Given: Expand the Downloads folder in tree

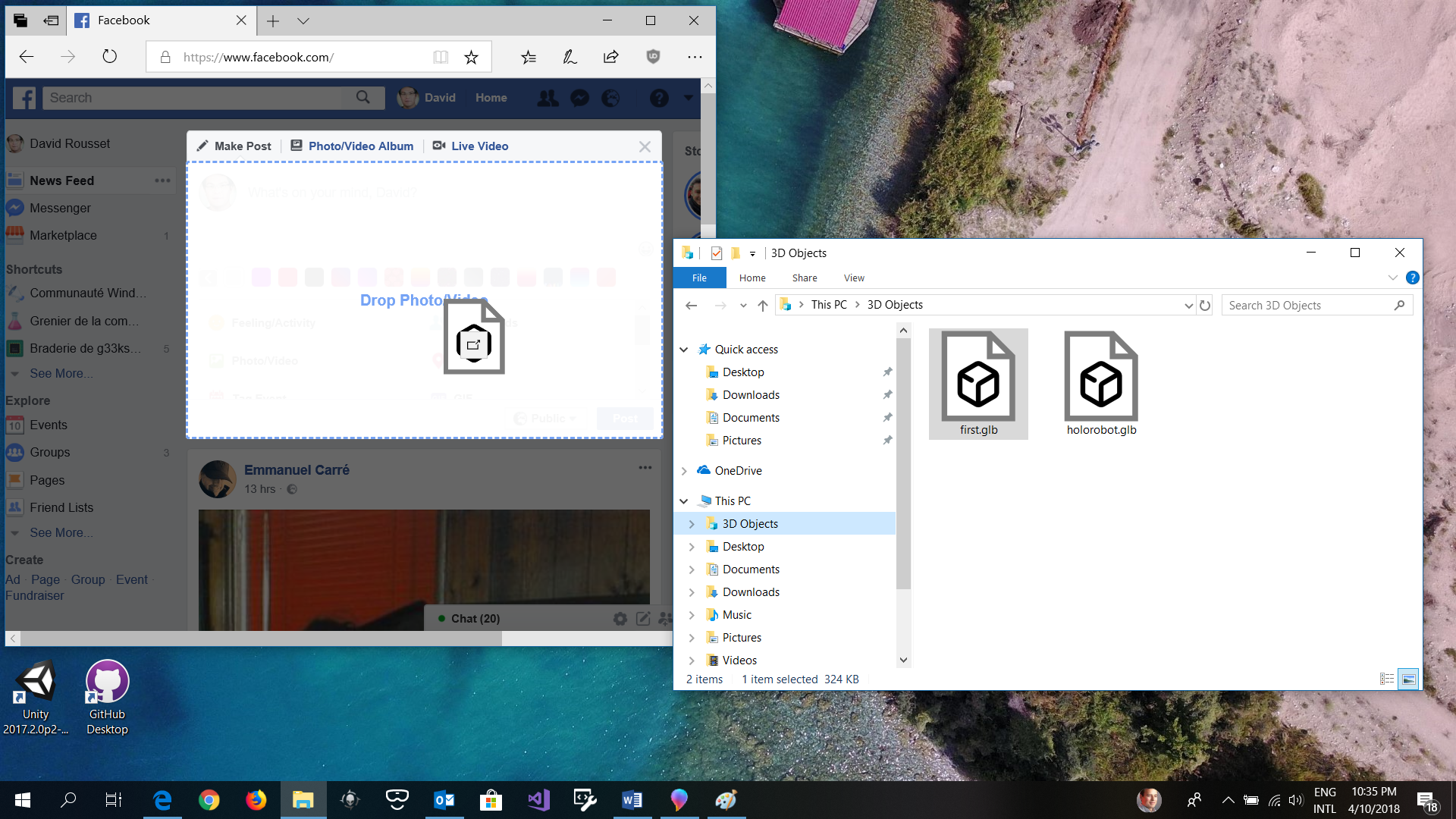Looking at the screenshot, I should (694, 591).
